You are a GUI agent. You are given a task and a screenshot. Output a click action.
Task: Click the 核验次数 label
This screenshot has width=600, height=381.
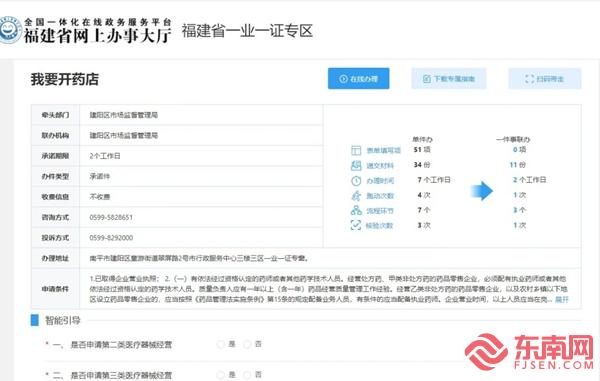(380, 225)
